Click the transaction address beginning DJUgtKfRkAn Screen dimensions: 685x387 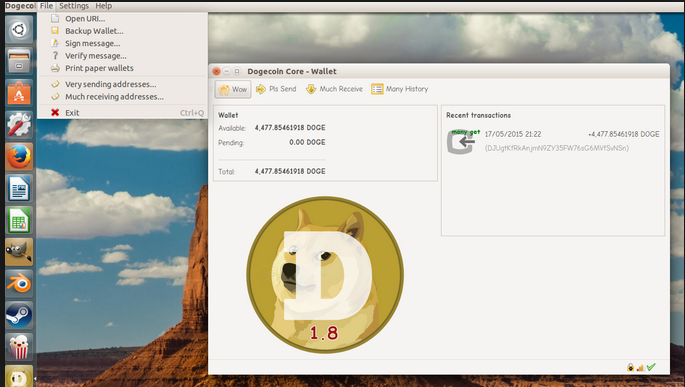point(557,148)
